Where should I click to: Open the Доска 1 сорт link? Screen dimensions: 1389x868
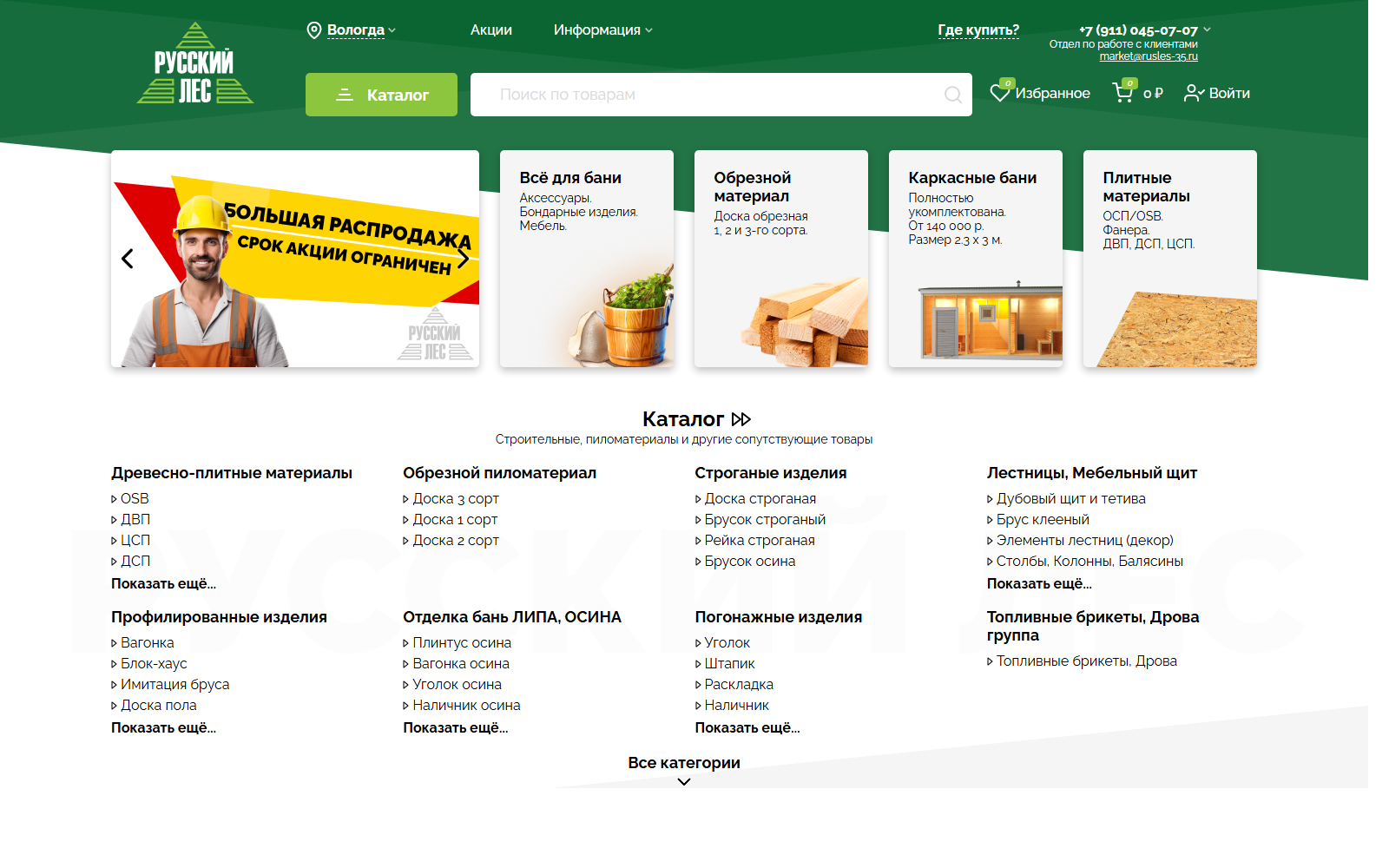(x=455, y=519)
